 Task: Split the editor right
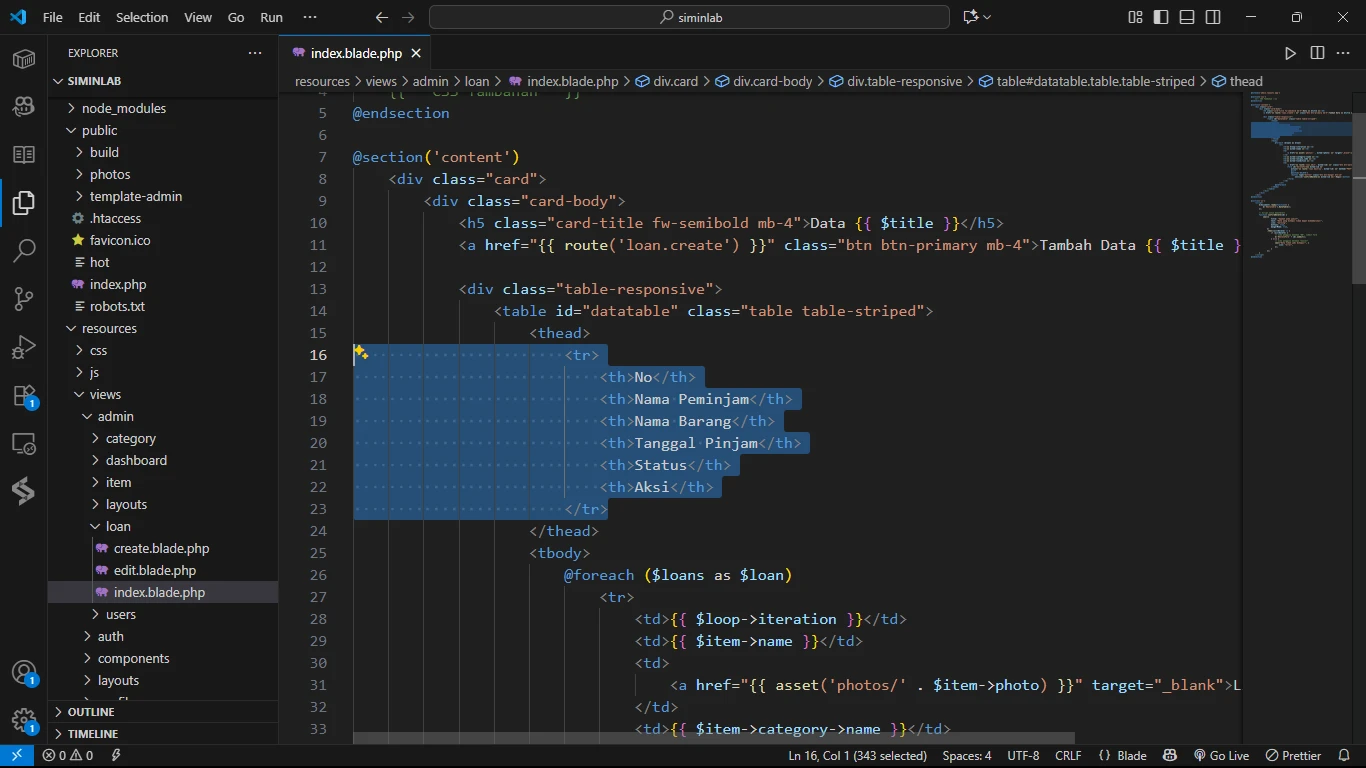pos(1317,53)
